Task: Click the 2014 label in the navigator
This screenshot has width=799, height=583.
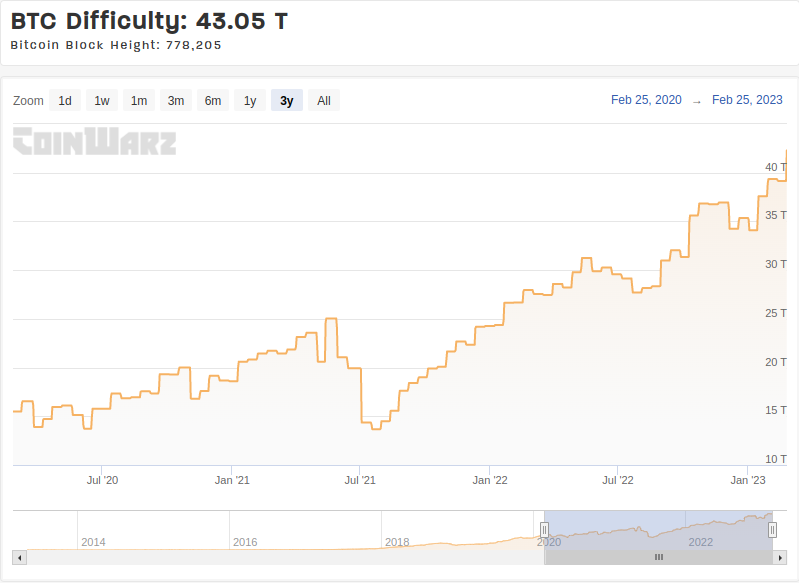Action: tap(93, 542)
